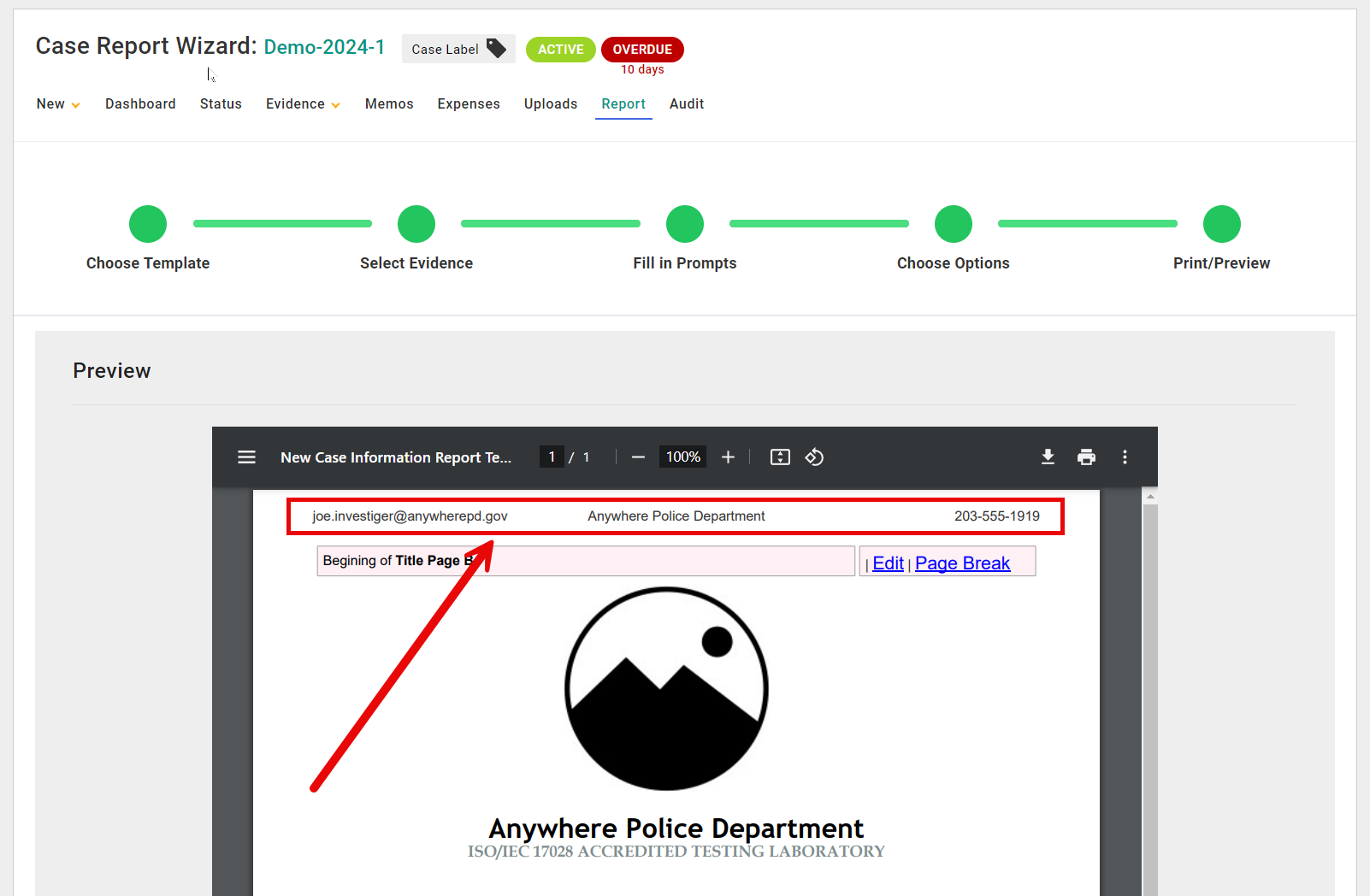Image resolution: width=1370 pixels, height=896 pixels.
Task: Go to the Fill in Prompts step circle
Action: [685, 224]
